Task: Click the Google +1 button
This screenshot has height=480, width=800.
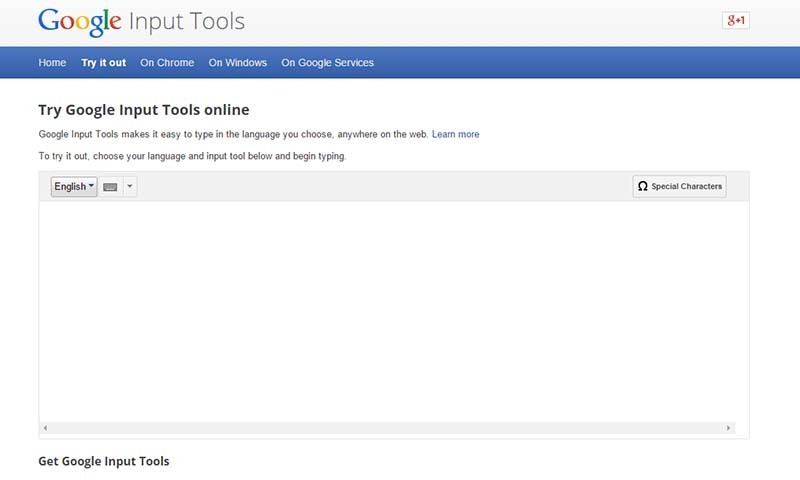Action: (x=736, y=20)
